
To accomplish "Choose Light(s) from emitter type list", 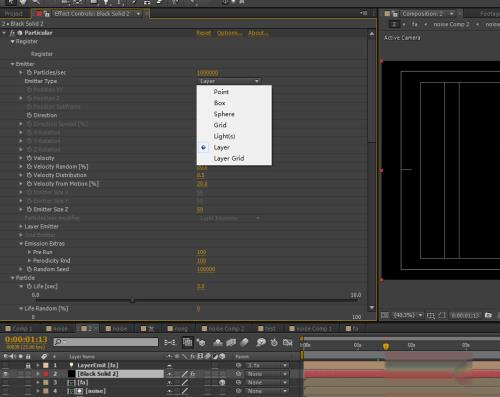I will pos(224,136).
